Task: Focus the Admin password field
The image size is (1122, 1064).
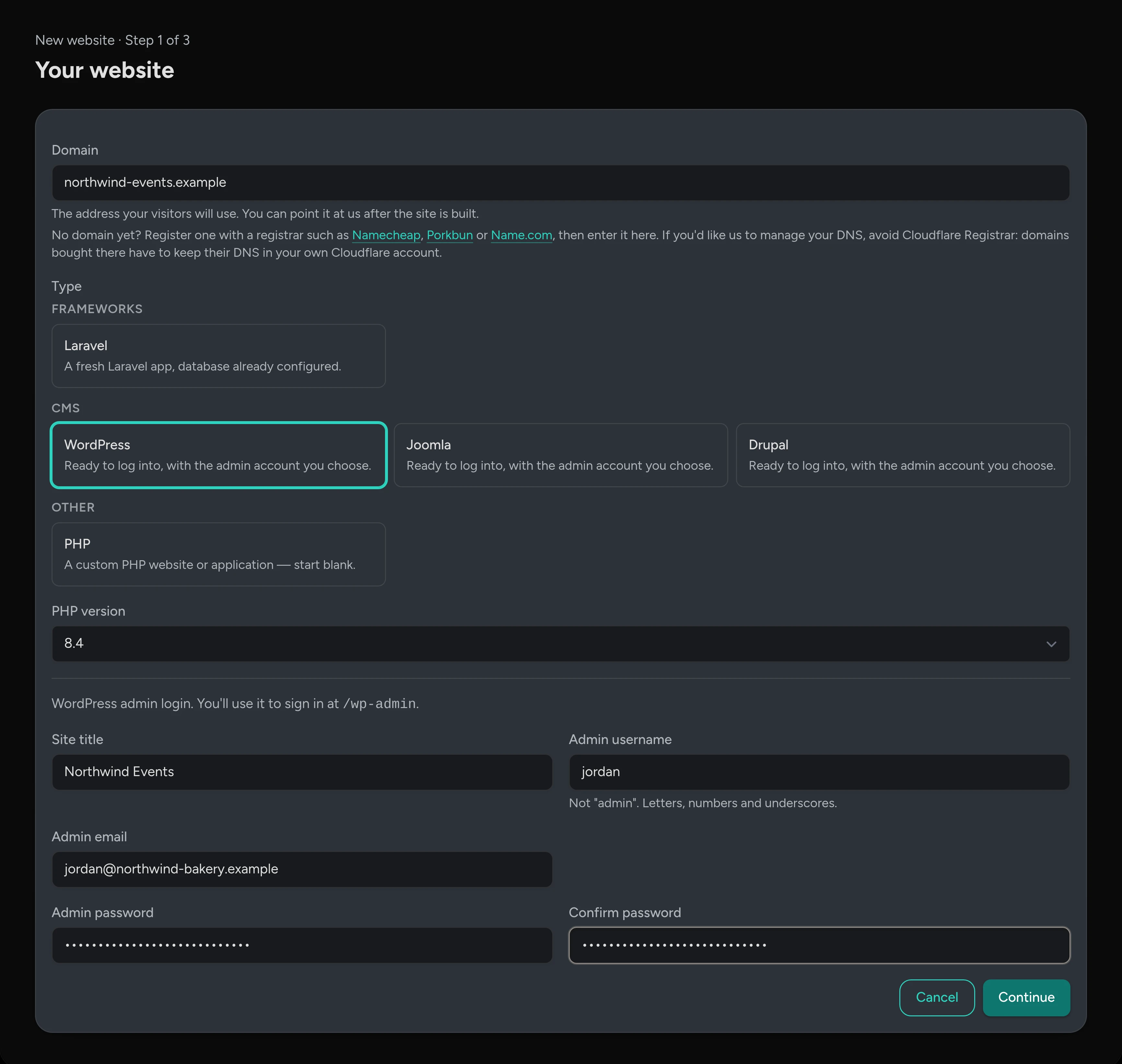Action: (302, 945)
